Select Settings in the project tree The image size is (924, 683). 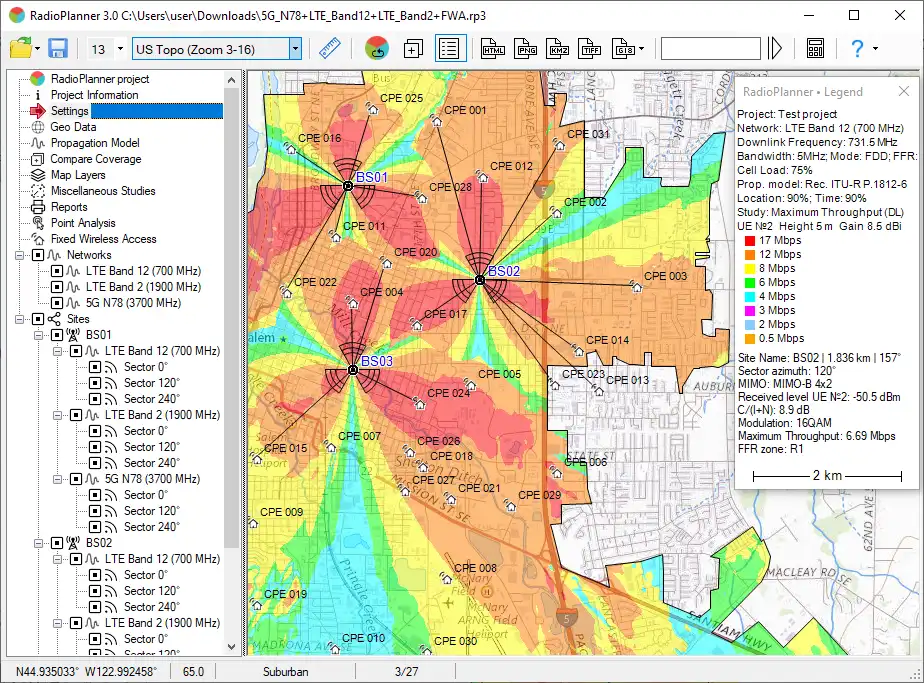(70, 111)
